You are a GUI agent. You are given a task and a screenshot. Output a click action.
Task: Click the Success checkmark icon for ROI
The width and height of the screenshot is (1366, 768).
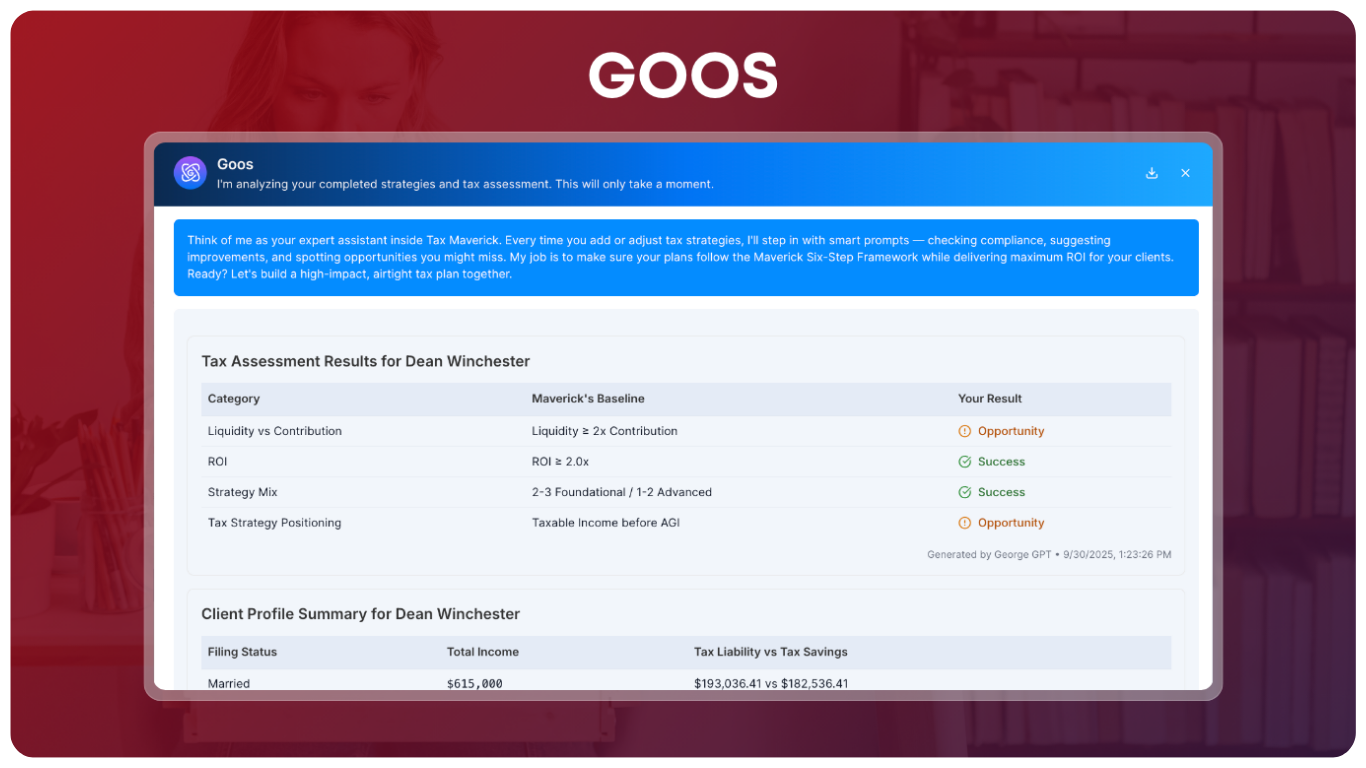(963, 461)
